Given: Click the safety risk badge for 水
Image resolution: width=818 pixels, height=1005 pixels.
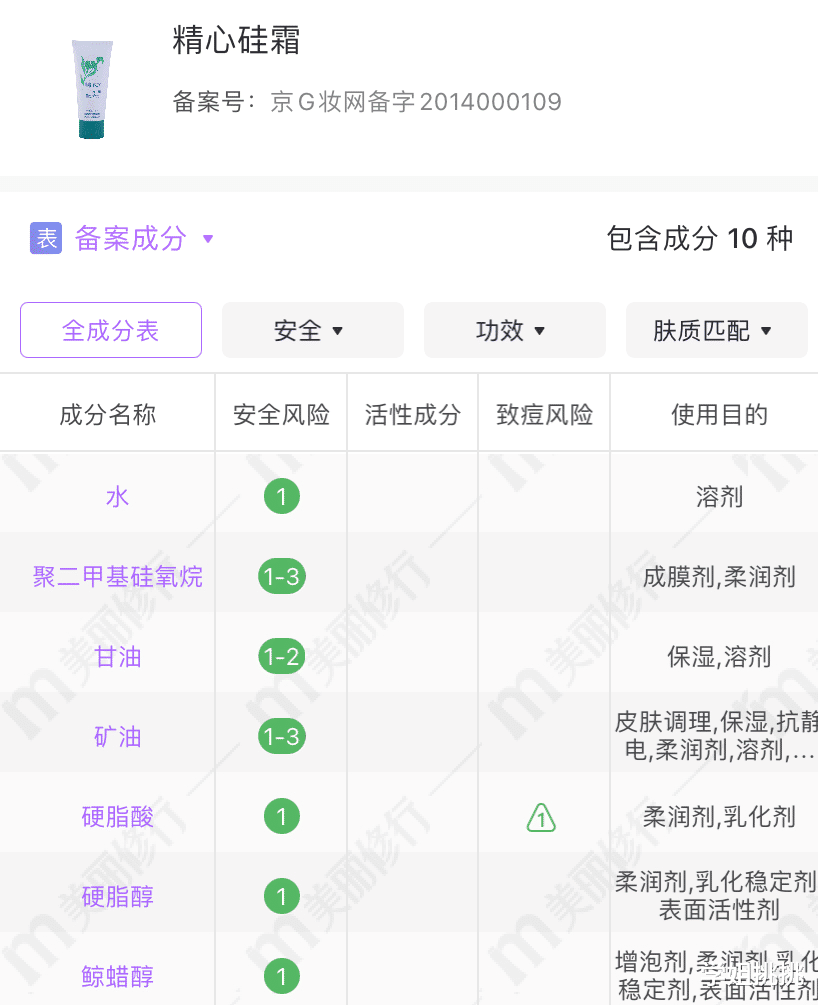Looking at the screenshot, I should [281, 497].
